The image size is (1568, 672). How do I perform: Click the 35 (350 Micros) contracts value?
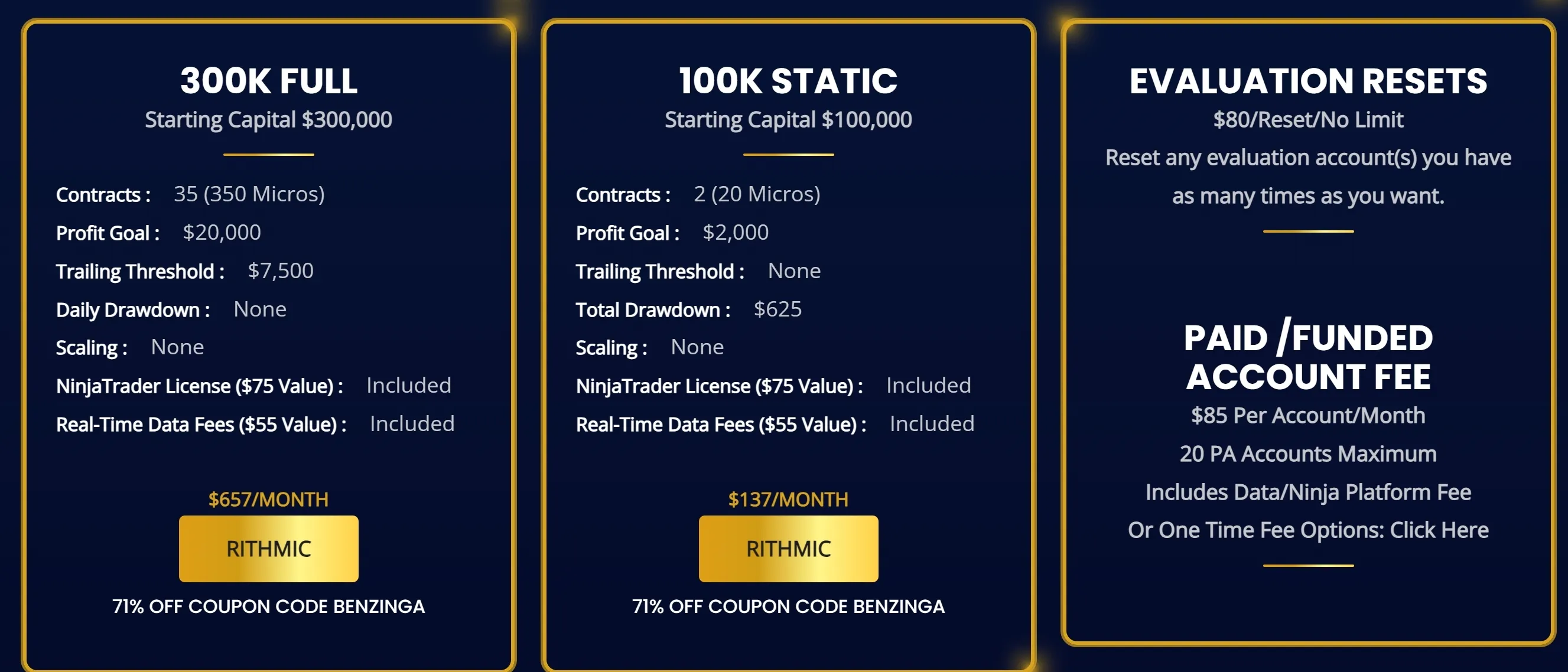click(249, 194)
